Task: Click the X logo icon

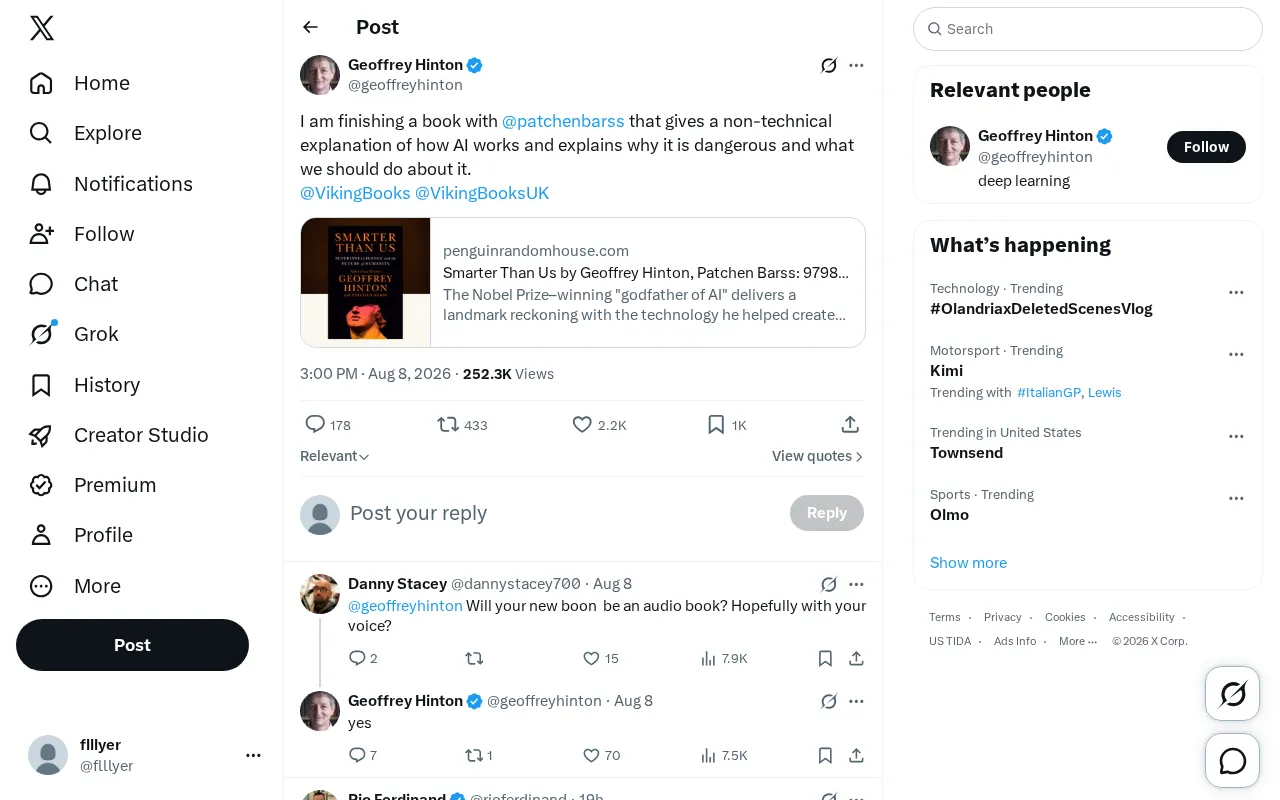Action: [42, 28]
